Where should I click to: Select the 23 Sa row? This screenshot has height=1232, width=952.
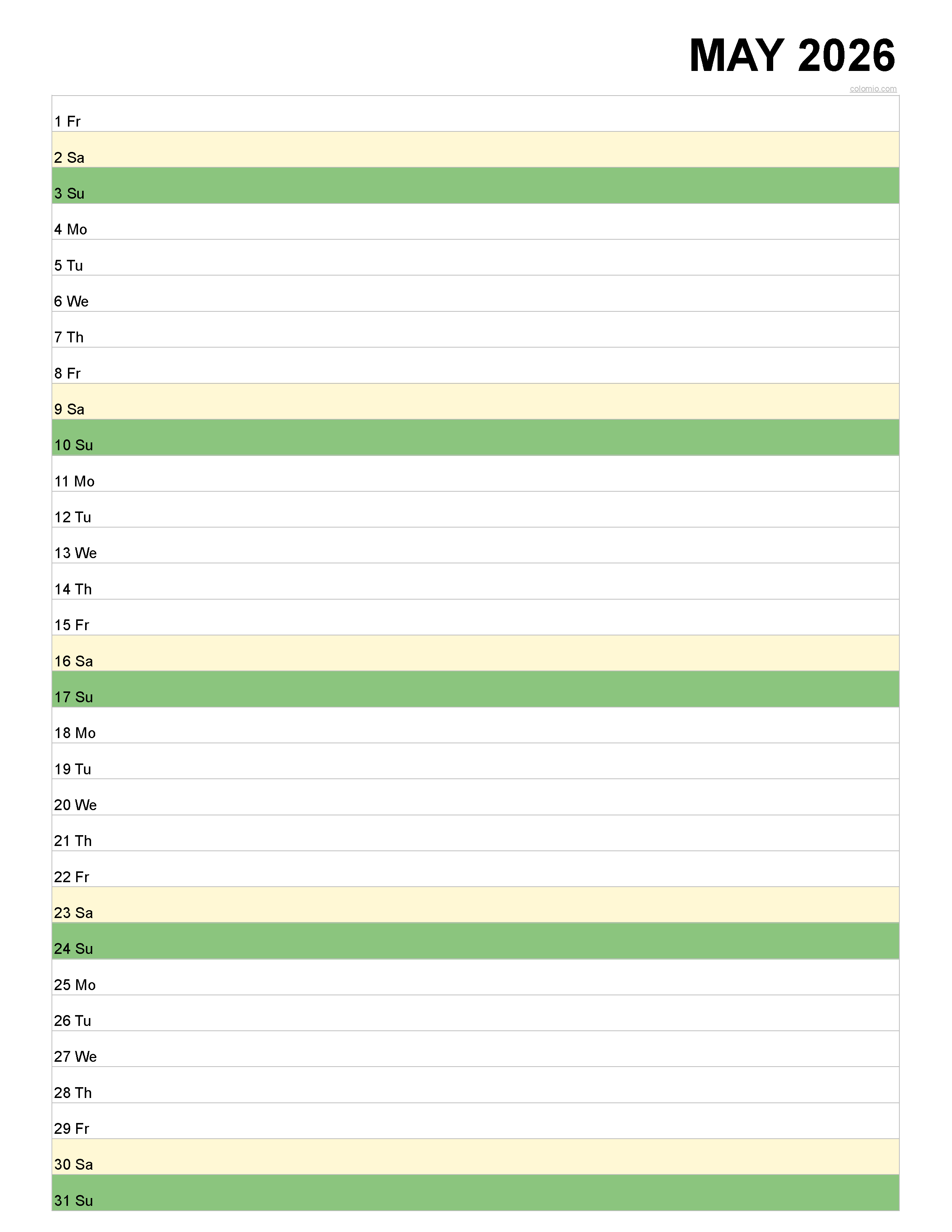[x=475, y=905]
